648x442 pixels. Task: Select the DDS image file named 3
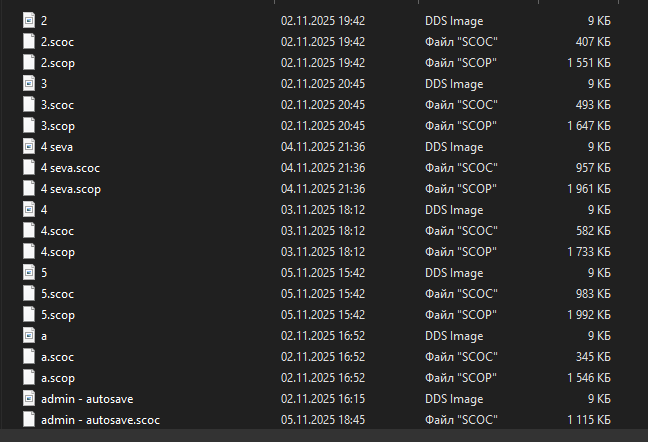45,83
